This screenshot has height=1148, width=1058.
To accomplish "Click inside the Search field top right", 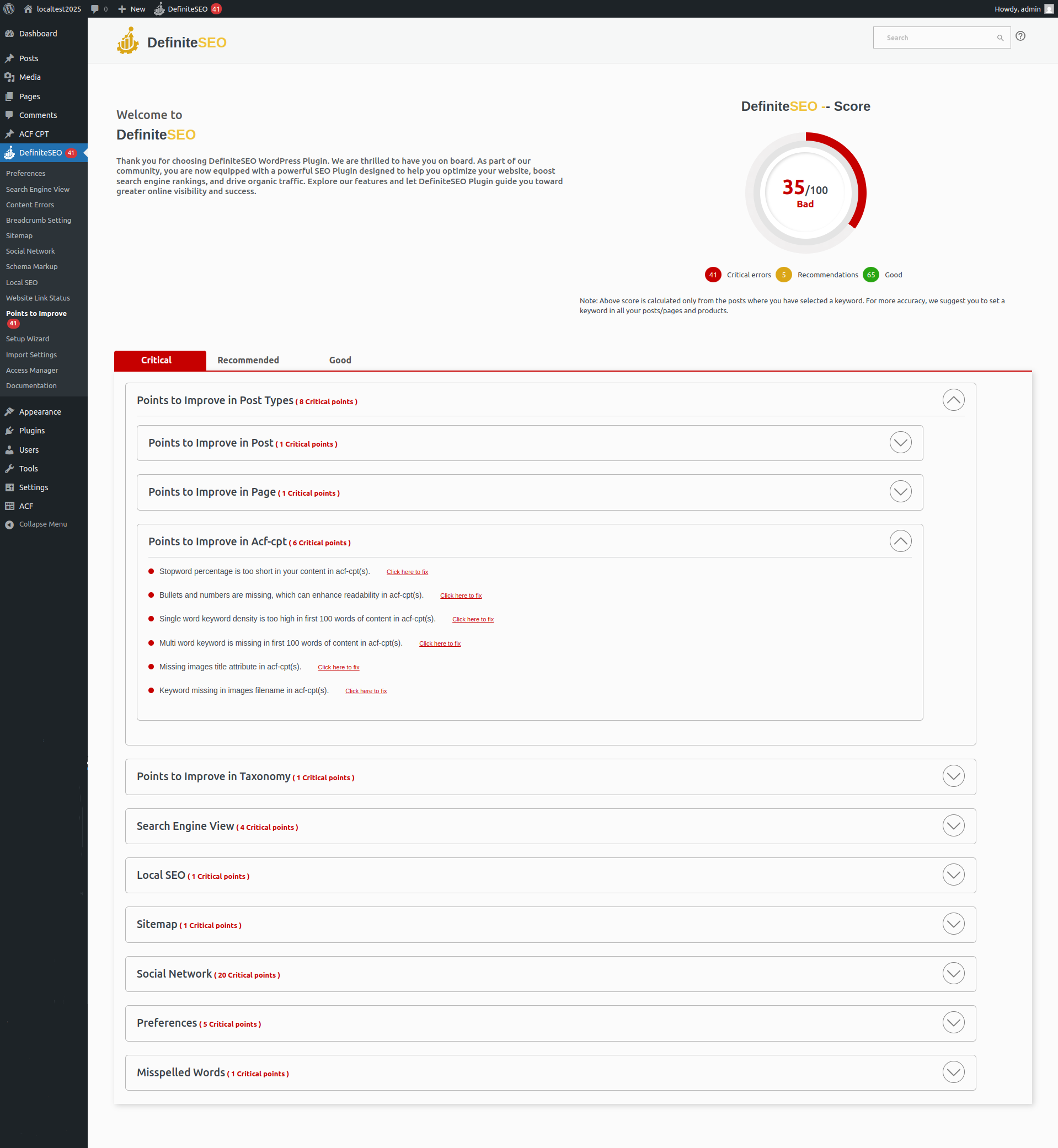I will tap(933, 37).
